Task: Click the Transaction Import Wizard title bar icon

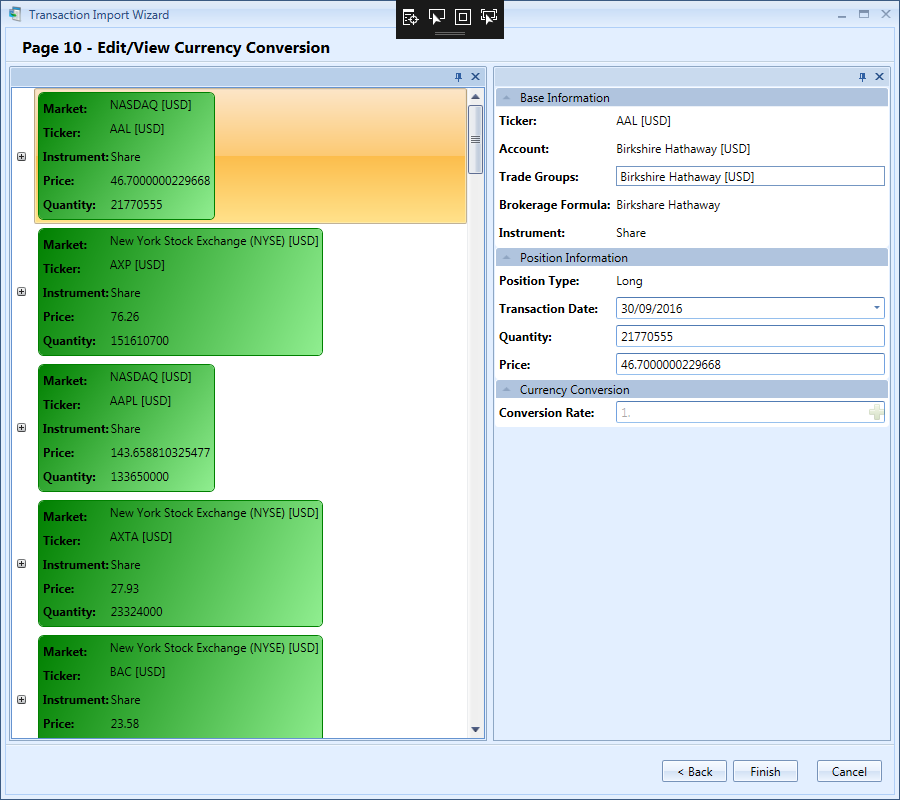Action: [15, 14]
